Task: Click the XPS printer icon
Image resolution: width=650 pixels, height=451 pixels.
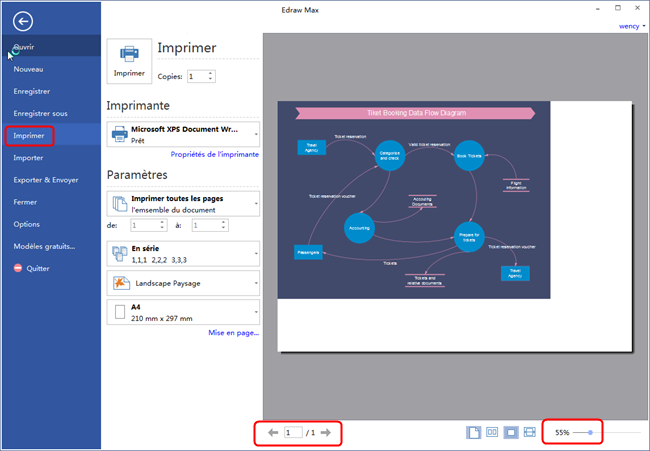Action: [120, 134]
